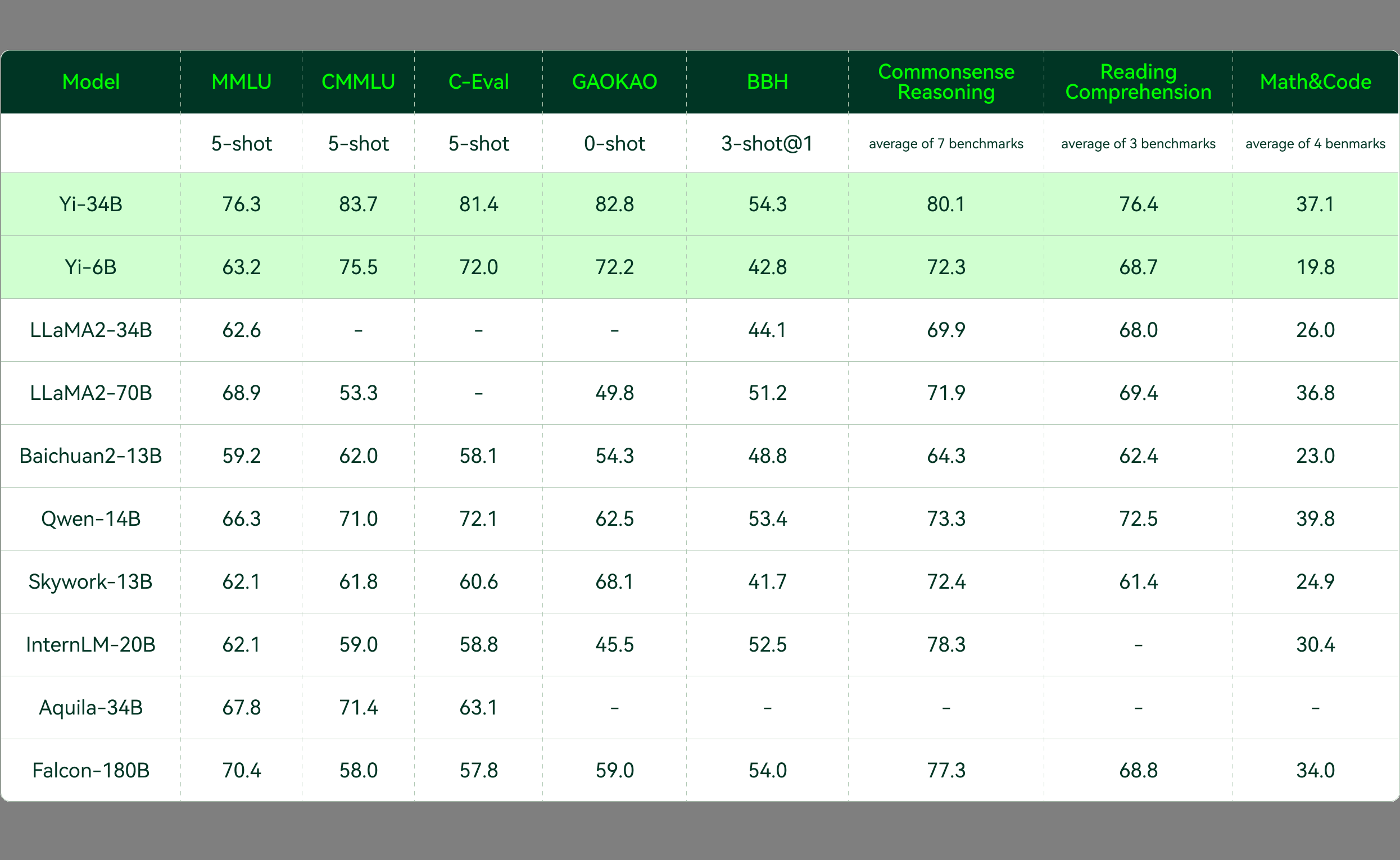Click the LLaMA2-70B model name
1400x860 pixels.
pos(90,393)
